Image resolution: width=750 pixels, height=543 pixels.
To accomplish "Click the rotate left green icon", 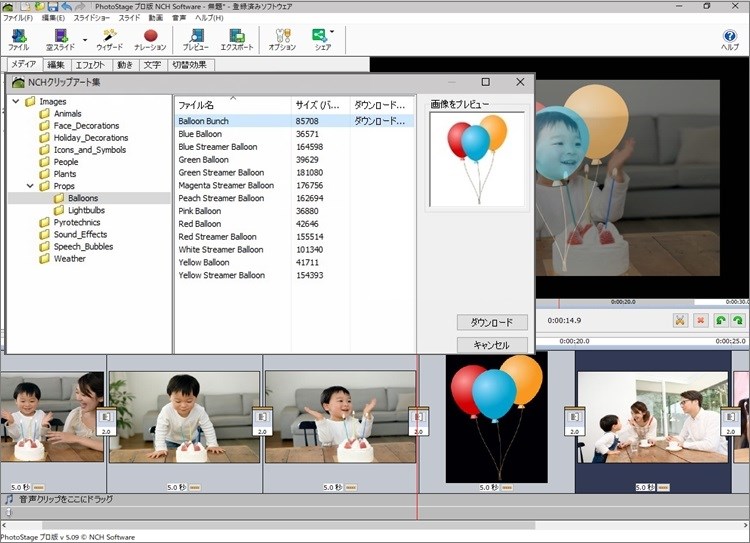I will pos(720,320).
